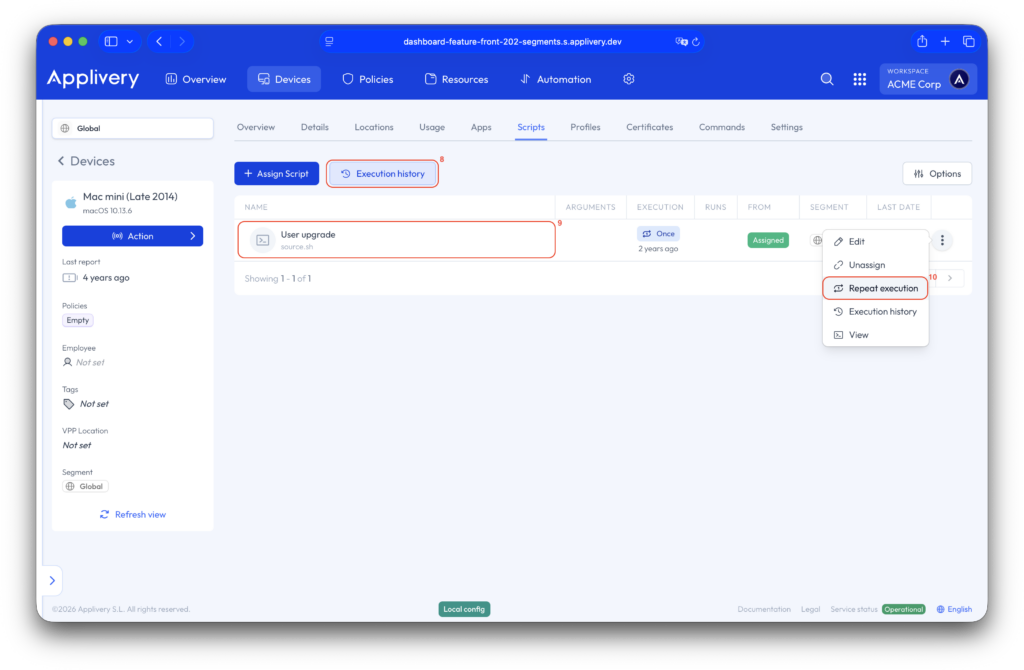Click the three-dot menu on User upgrade row
The width and height of the screenshot is (1024, 670).
(x=942, y=240)
